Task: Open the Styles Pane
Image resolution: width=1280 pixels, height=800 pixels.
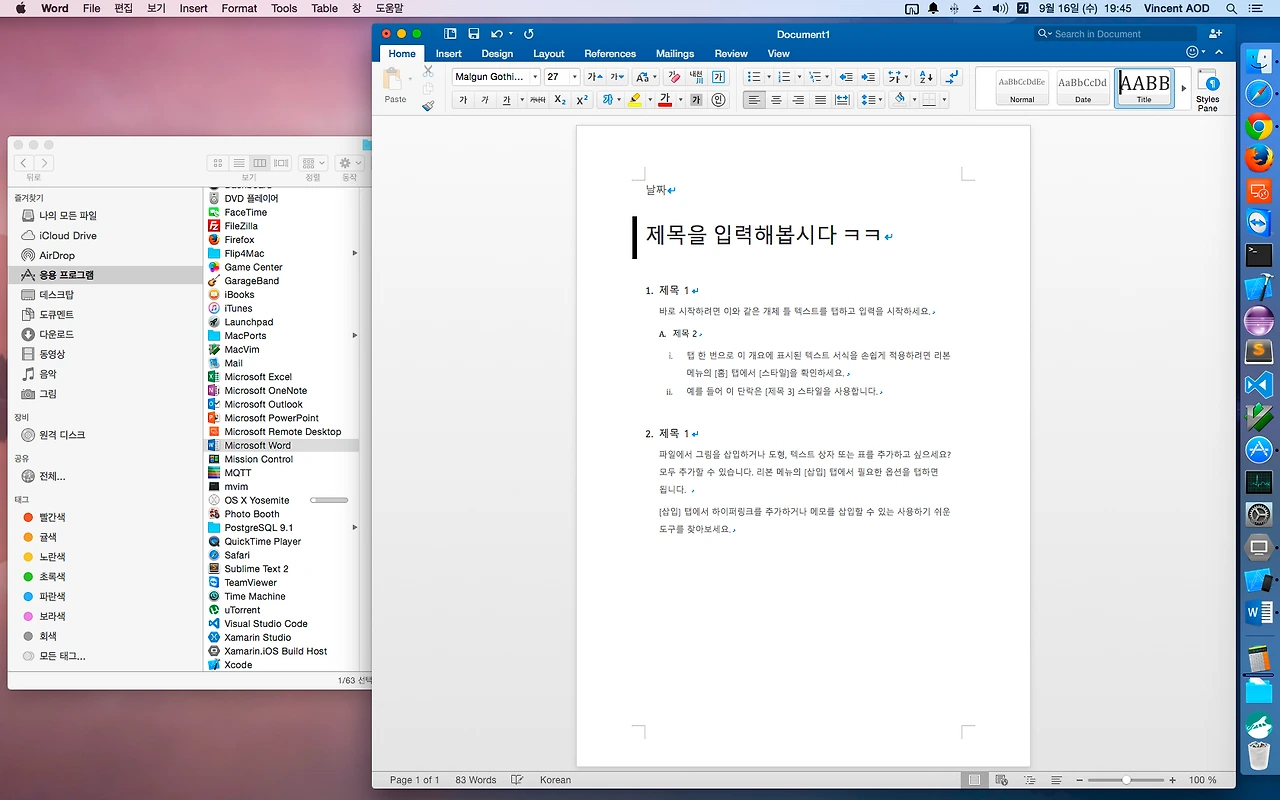Action: point(1208,90)
